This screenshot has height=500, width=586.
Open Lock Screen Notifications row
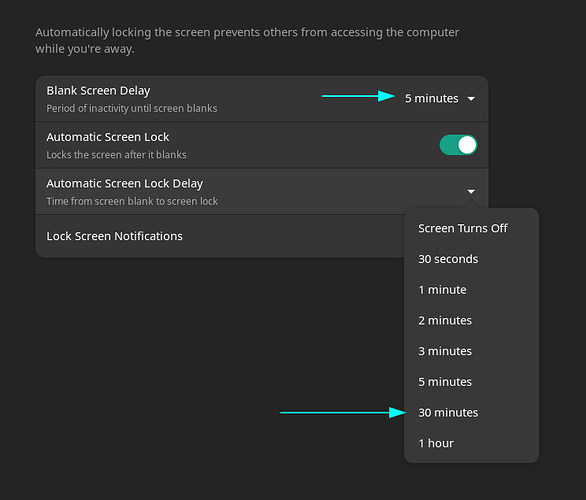(220, 236)
